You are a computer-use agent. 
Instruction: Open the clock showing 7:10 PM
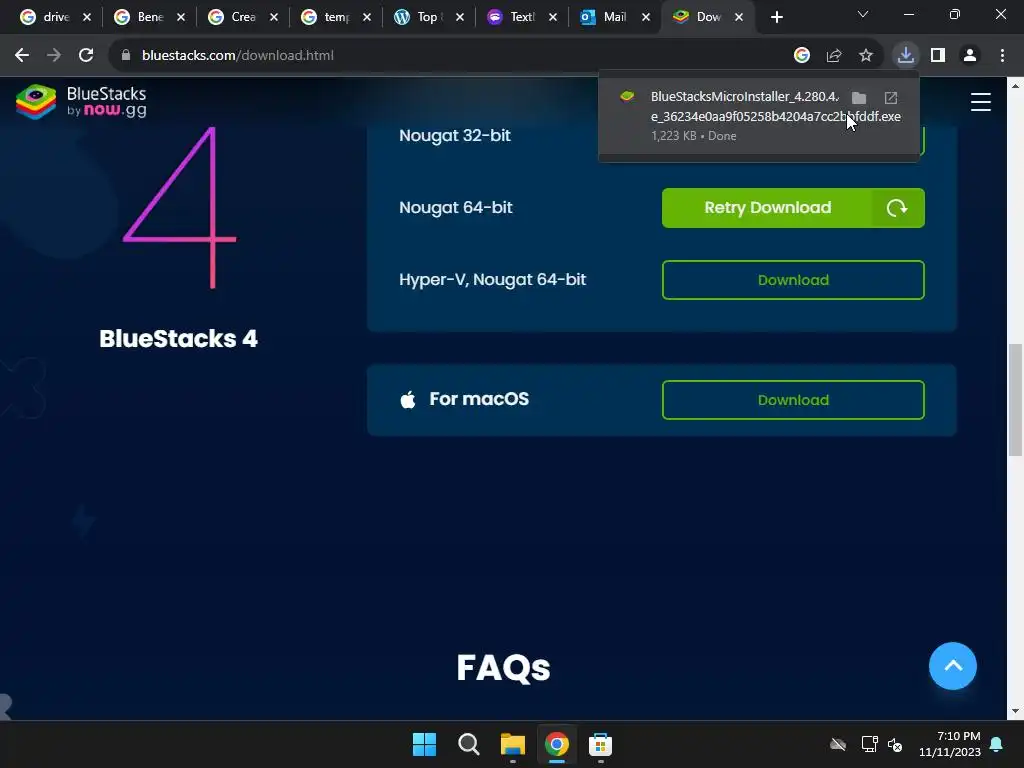(x=950, y=744)
